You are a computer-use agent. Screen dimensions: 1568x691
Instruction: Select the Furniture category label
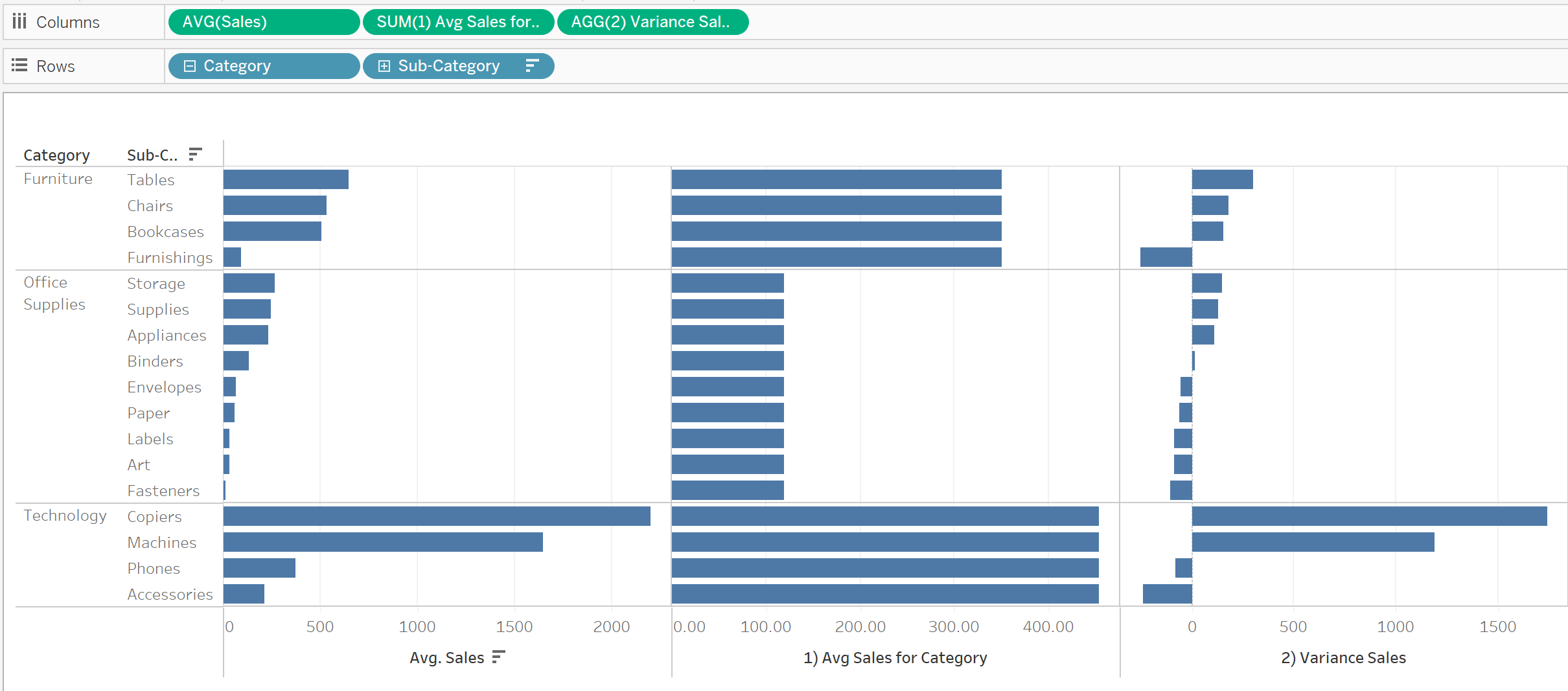(58, 179)
